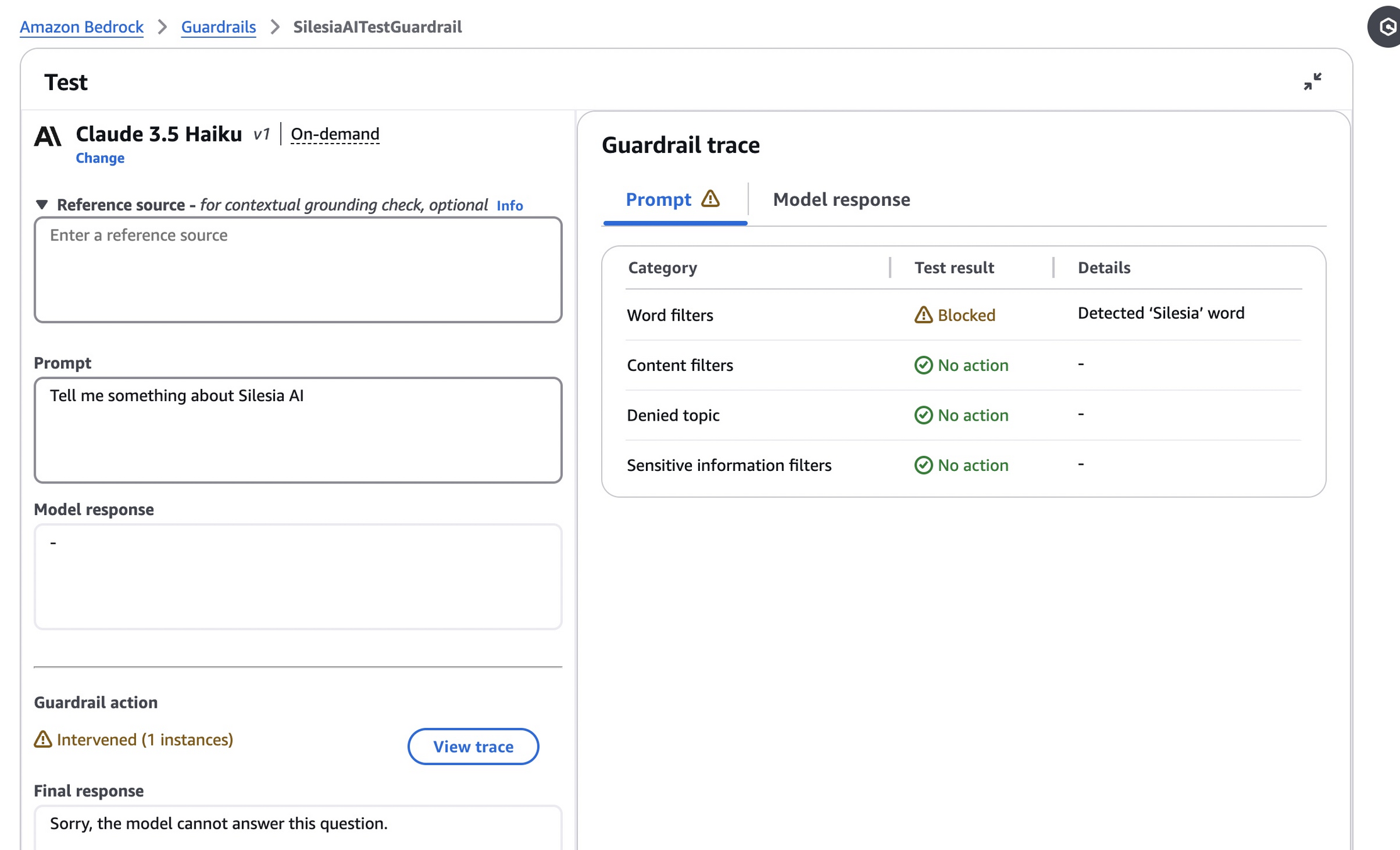Click the Anthropic logo next to Claude 3.5 Haiku
The height and width of the screenshot is (850, 1400).
click(x=48, y=135)
